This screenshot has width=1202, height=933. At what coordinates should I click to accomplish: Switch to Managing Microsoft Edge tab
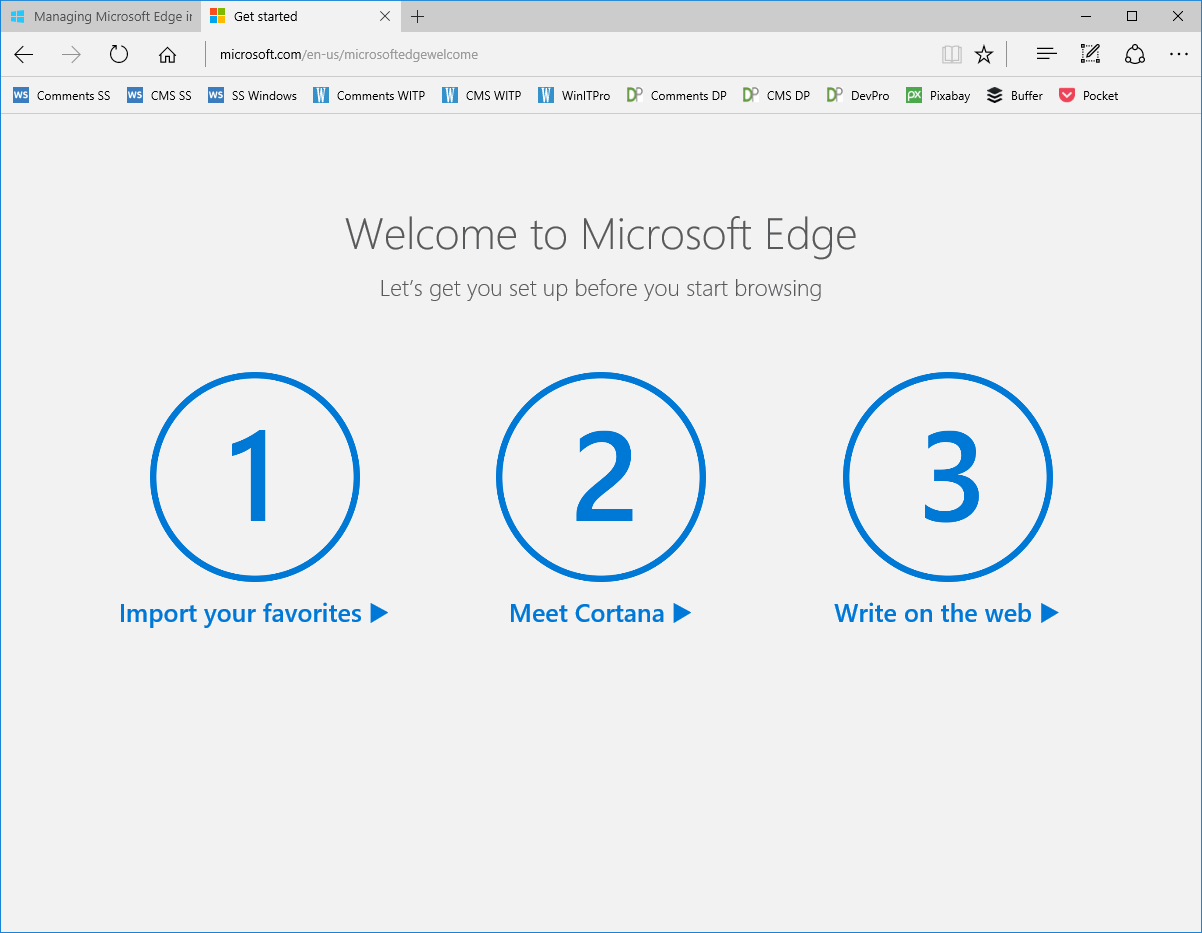pyautogui.click(x=101, y=16)
